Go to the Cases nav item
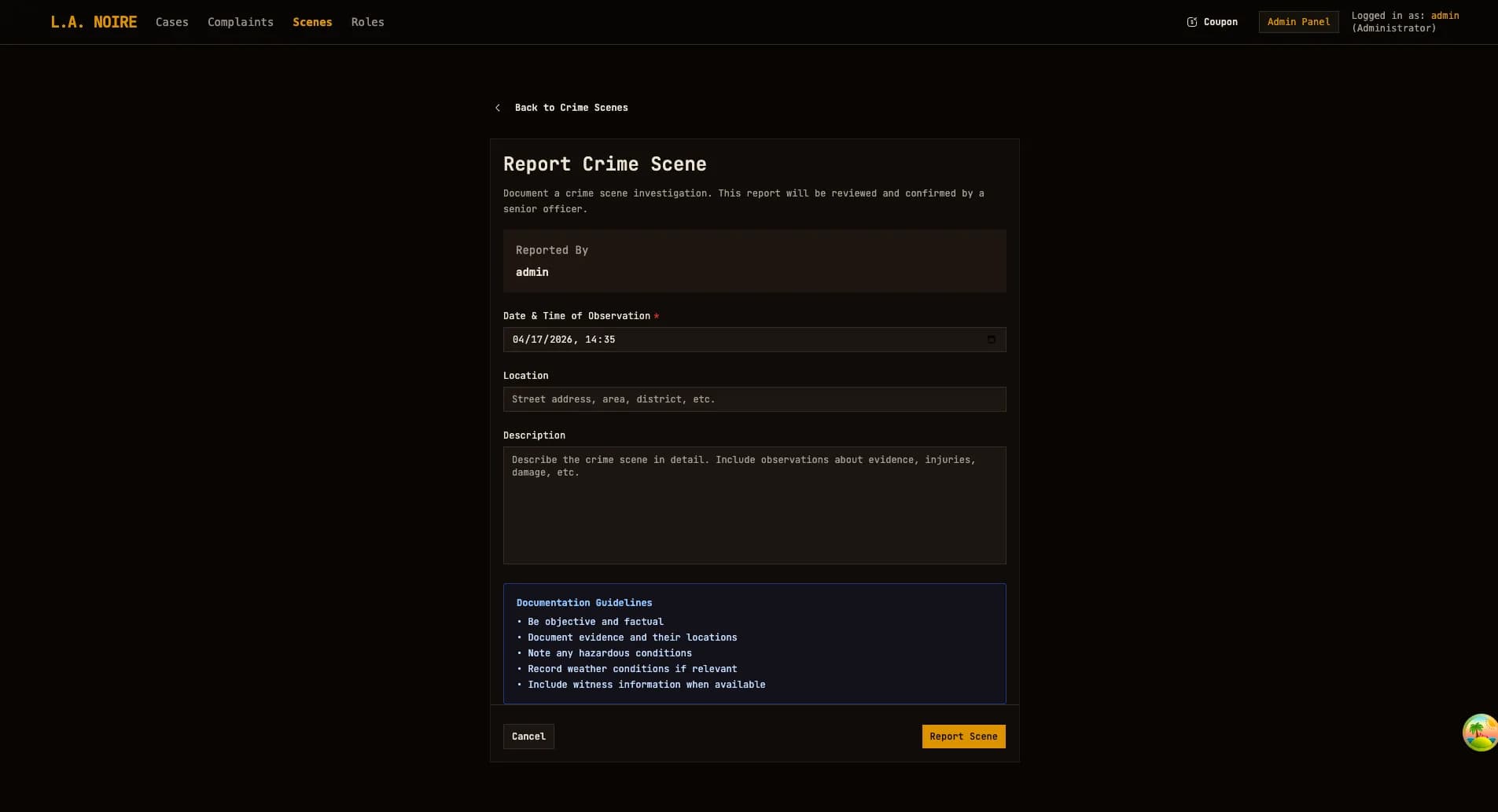This screenshot has width=1498, height=812. click(x=172, y=22)
